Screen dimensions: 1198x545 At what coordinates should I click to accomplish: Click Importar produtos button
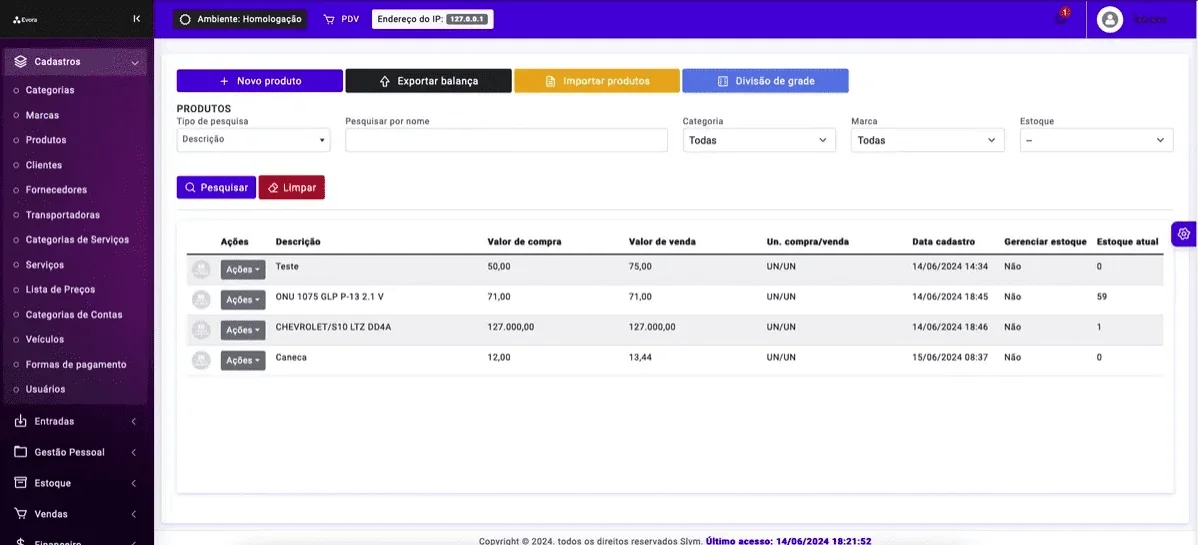tap(597, 81)
